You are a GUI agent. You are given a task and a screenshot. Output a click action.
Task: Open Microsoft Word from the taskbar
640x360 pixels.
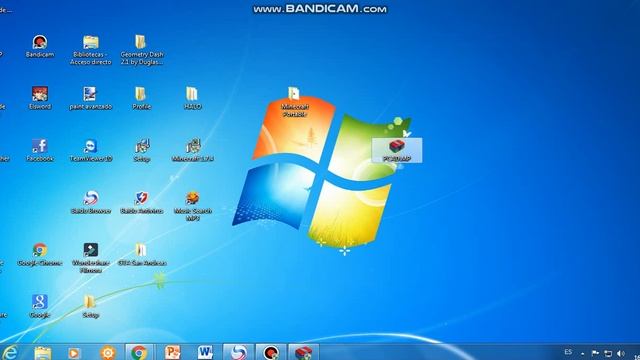click(x=205, y=352)
